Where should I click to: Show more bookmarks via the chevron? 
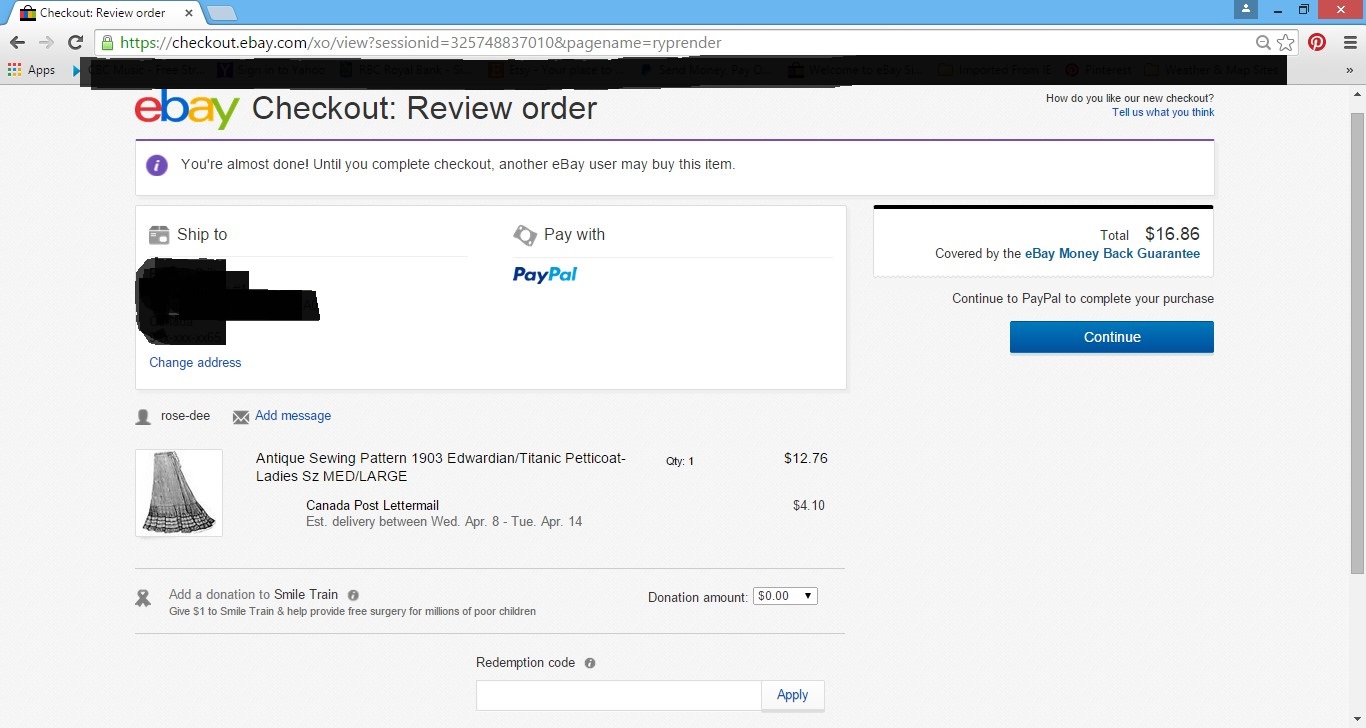tap(1350, 70)
